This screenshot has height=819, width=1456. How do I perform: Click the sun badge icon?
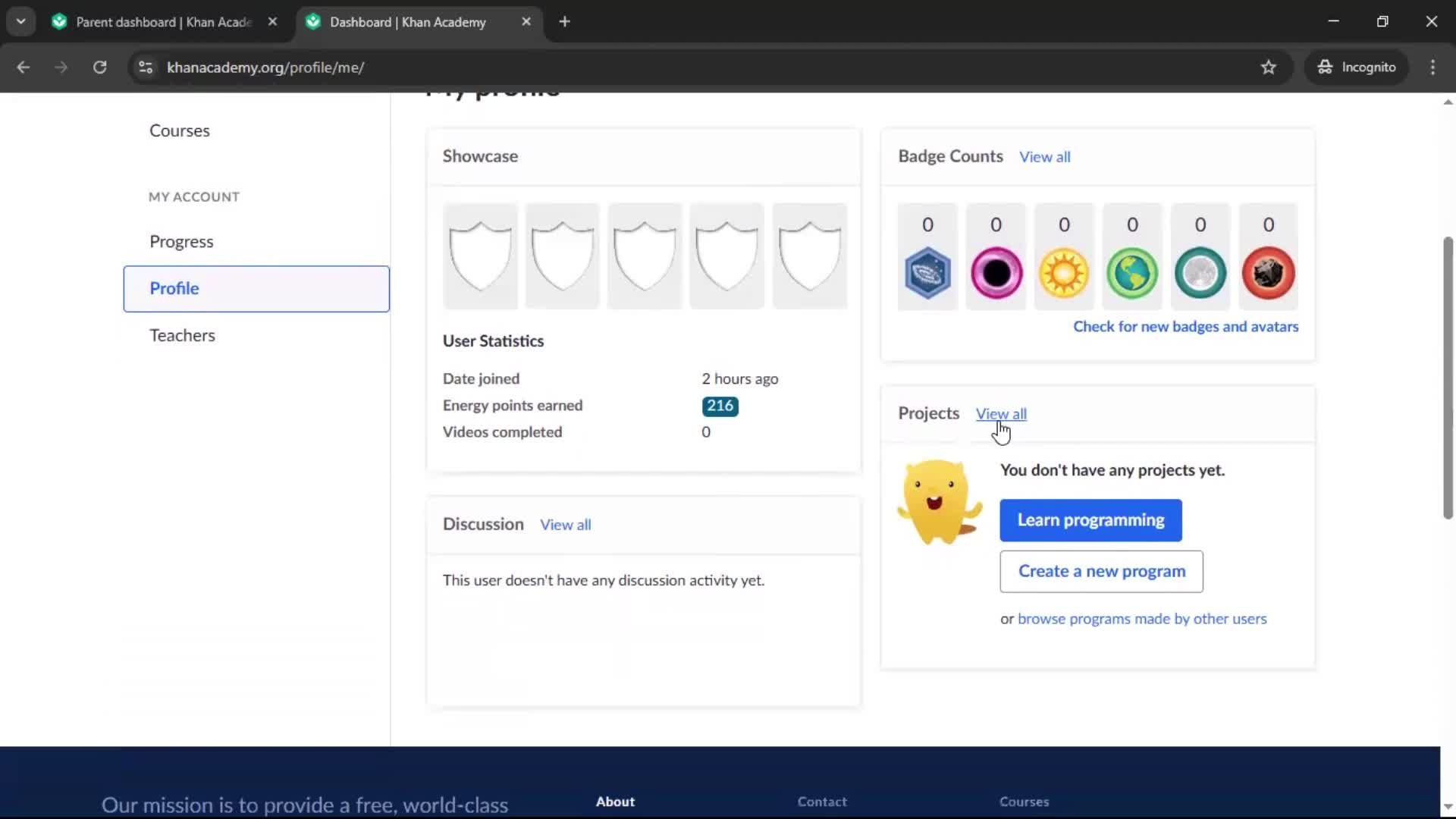point(1064,273)
